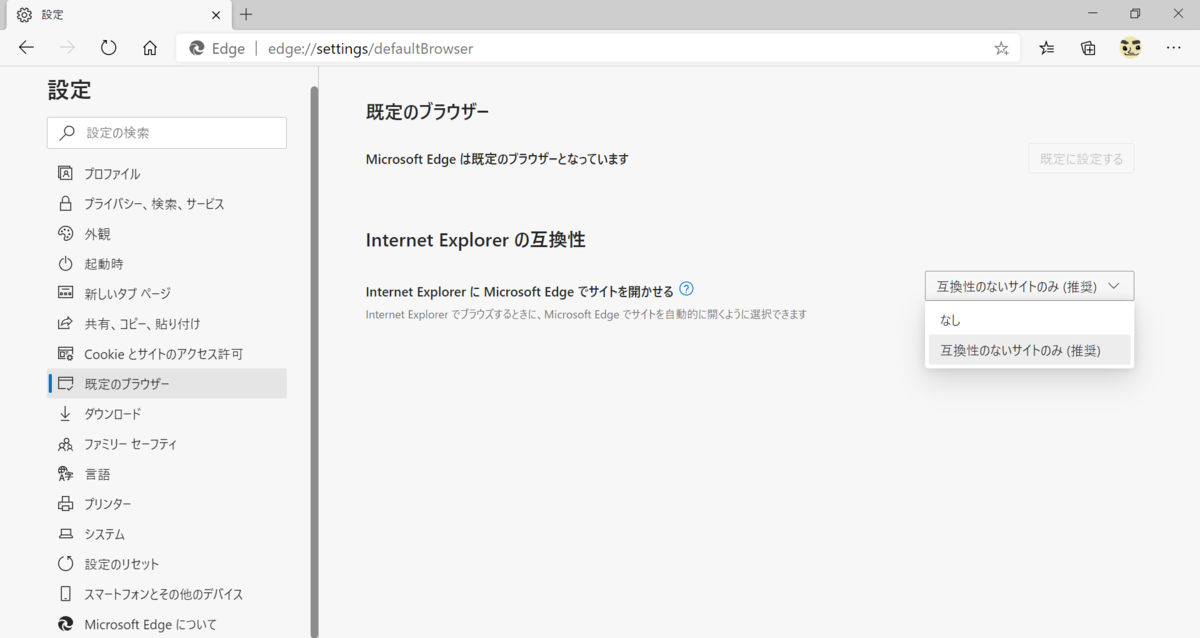Screen dimensions: 1200x638
Task: Open the 設定のリセット settings label
Action: pyautogui.click(x=121, y=563)
